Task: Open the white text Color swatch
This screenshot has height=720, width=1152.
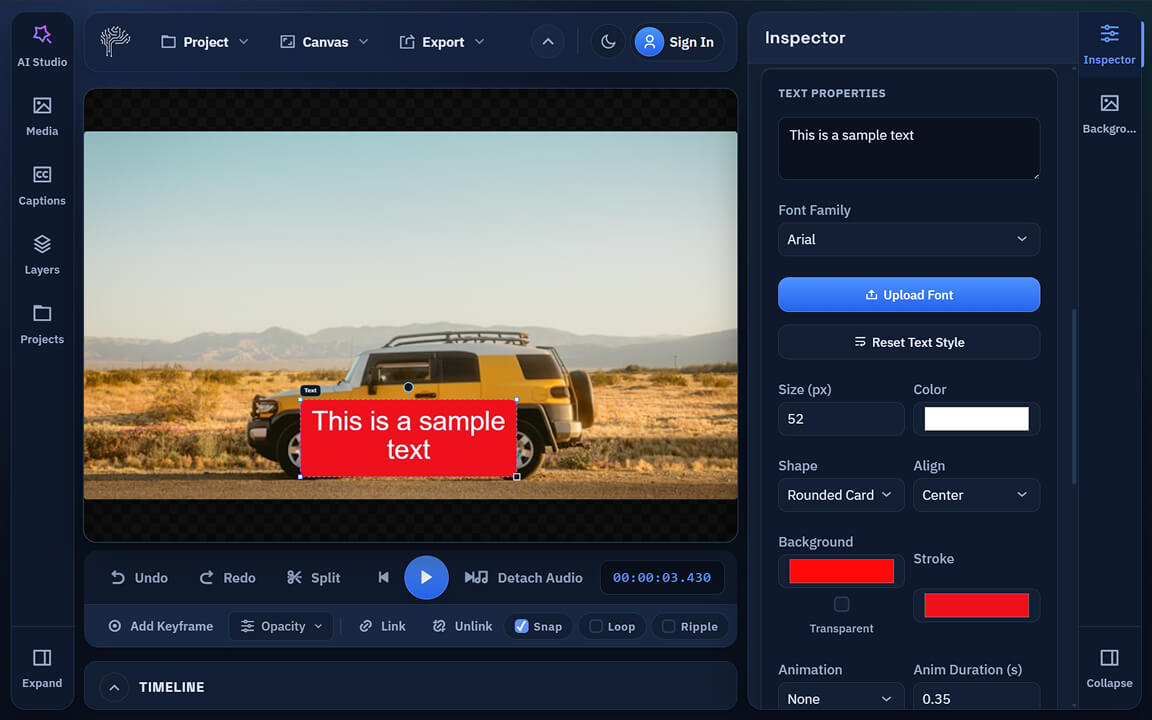Action: pos(976,419)
